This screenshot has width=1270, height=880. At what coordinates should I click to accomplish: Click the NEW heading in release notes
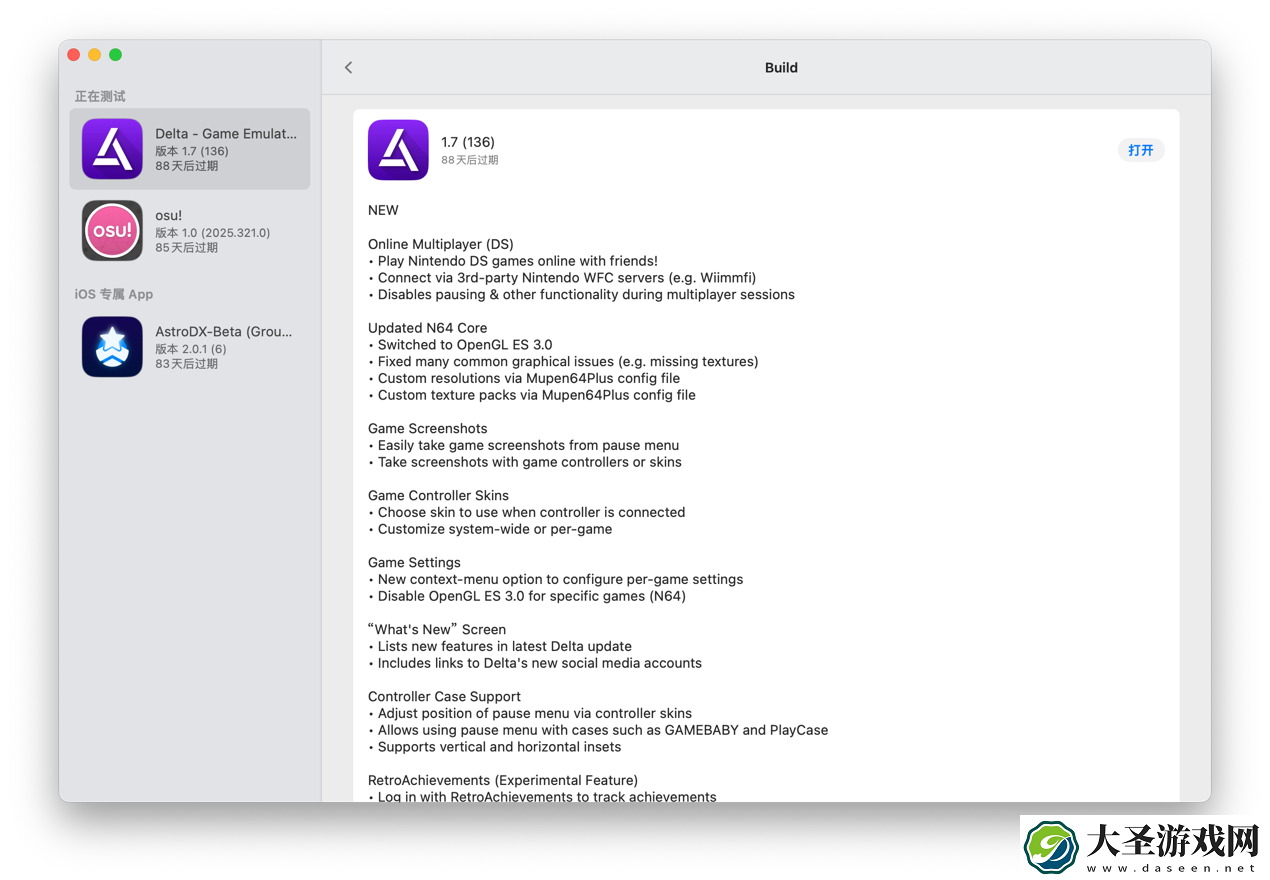pos(383,210)
